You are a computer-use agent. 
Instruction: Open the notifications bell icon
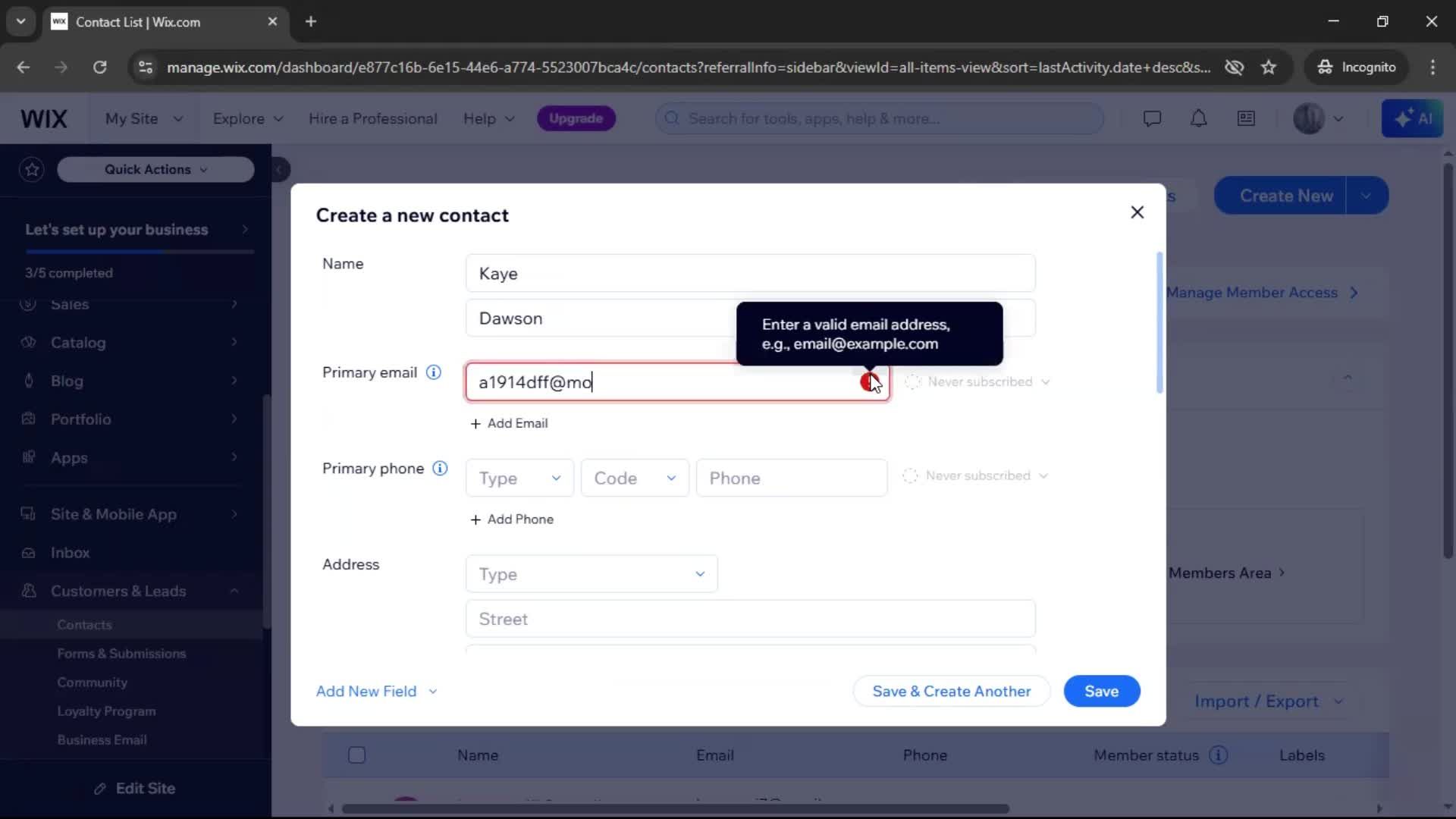pos(1199,119)
